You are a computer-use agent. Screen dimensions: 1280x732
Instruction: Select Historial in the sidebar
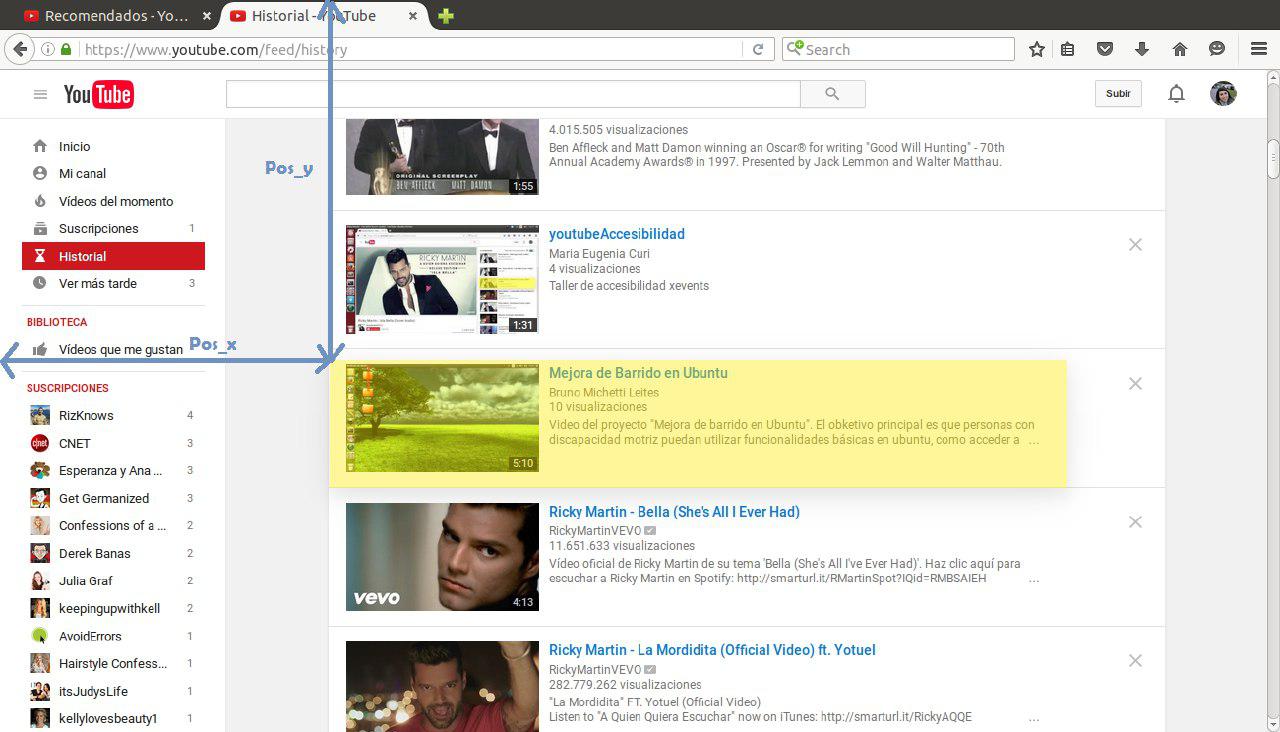coord(113,256)
